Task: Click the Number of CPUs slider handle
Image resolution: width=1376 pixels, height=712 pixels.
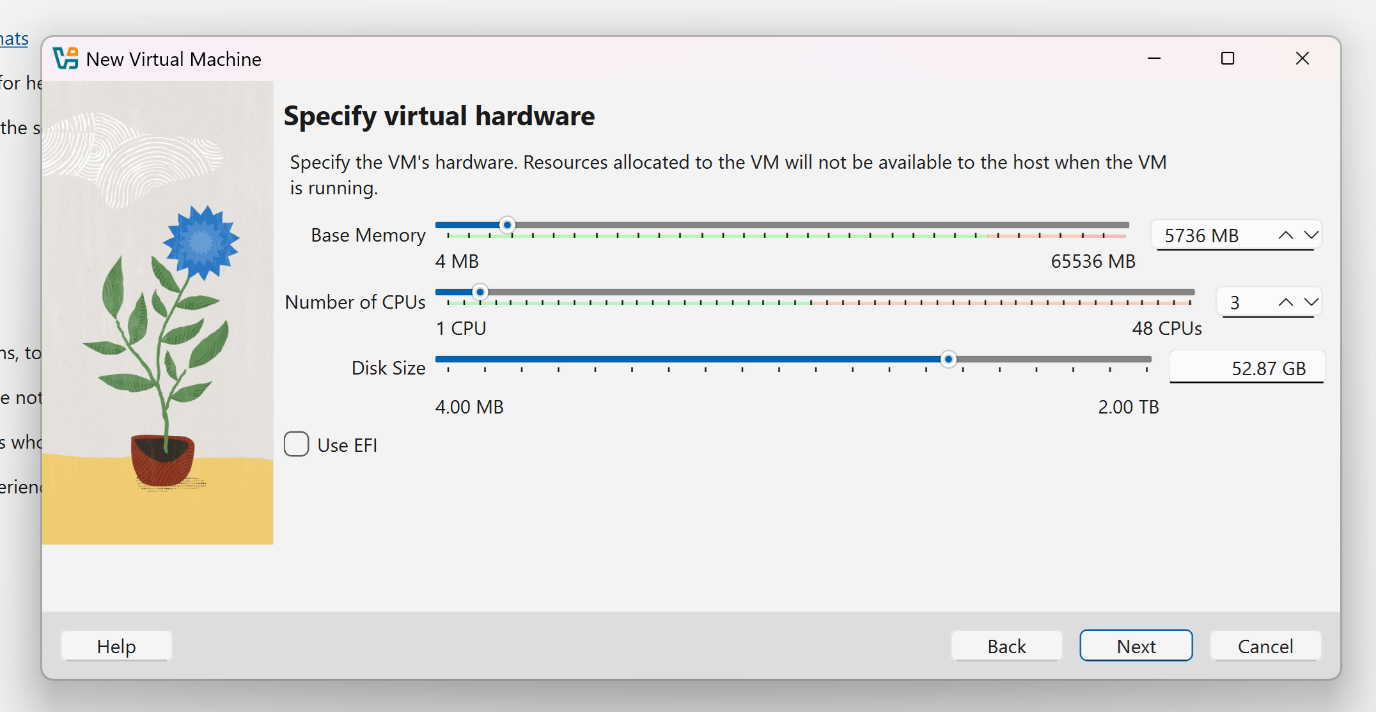Action: pyautogui.click(x=480, y=292)
